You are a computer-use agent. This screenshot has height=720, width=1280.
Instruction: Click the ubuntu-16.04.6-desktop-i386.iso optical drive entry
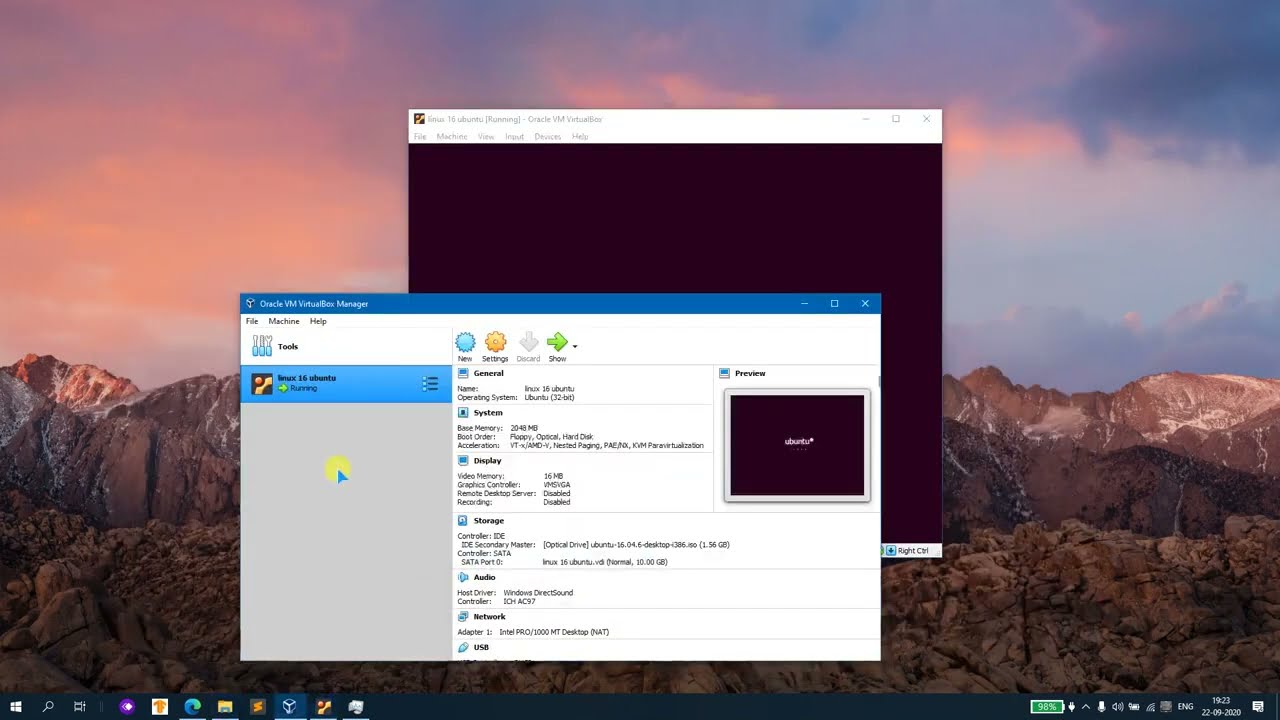point(636,545)
